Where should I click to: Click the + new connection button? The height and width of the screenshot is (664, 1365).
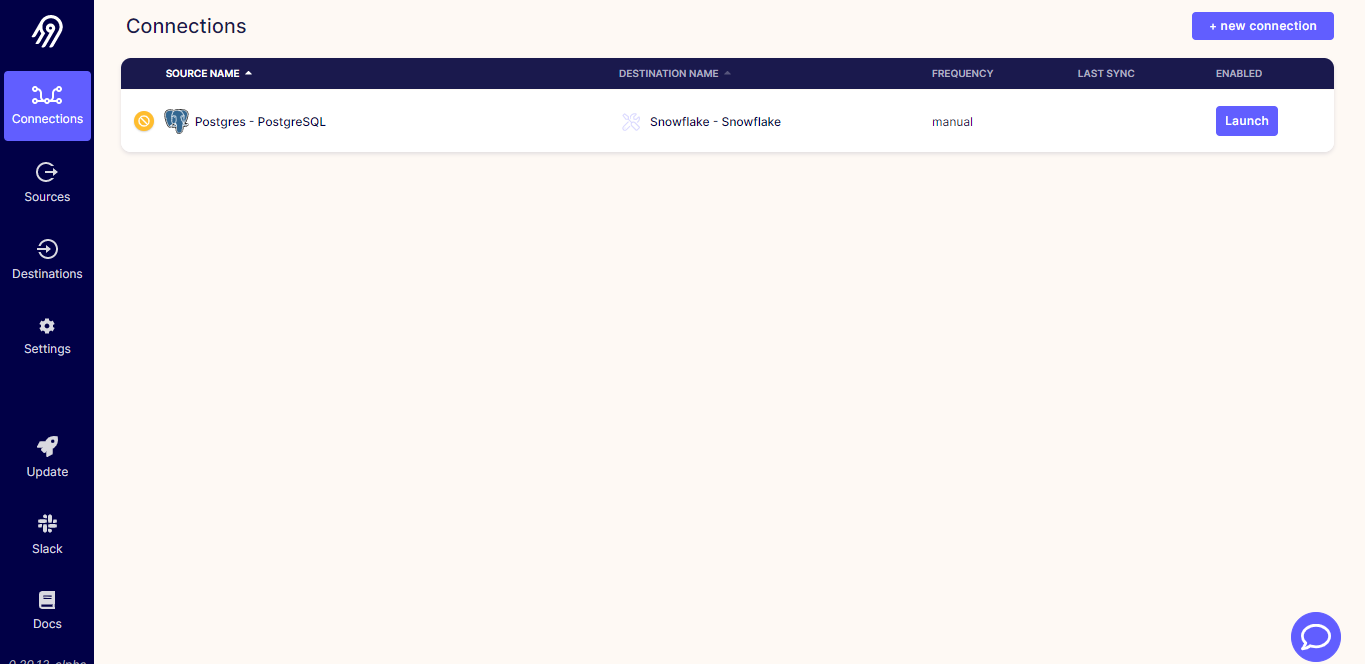(1262, 25)
